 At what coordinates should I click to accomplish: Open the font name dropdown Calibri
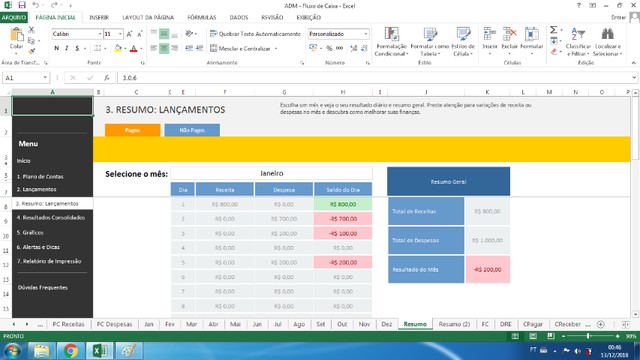(100, 34)
